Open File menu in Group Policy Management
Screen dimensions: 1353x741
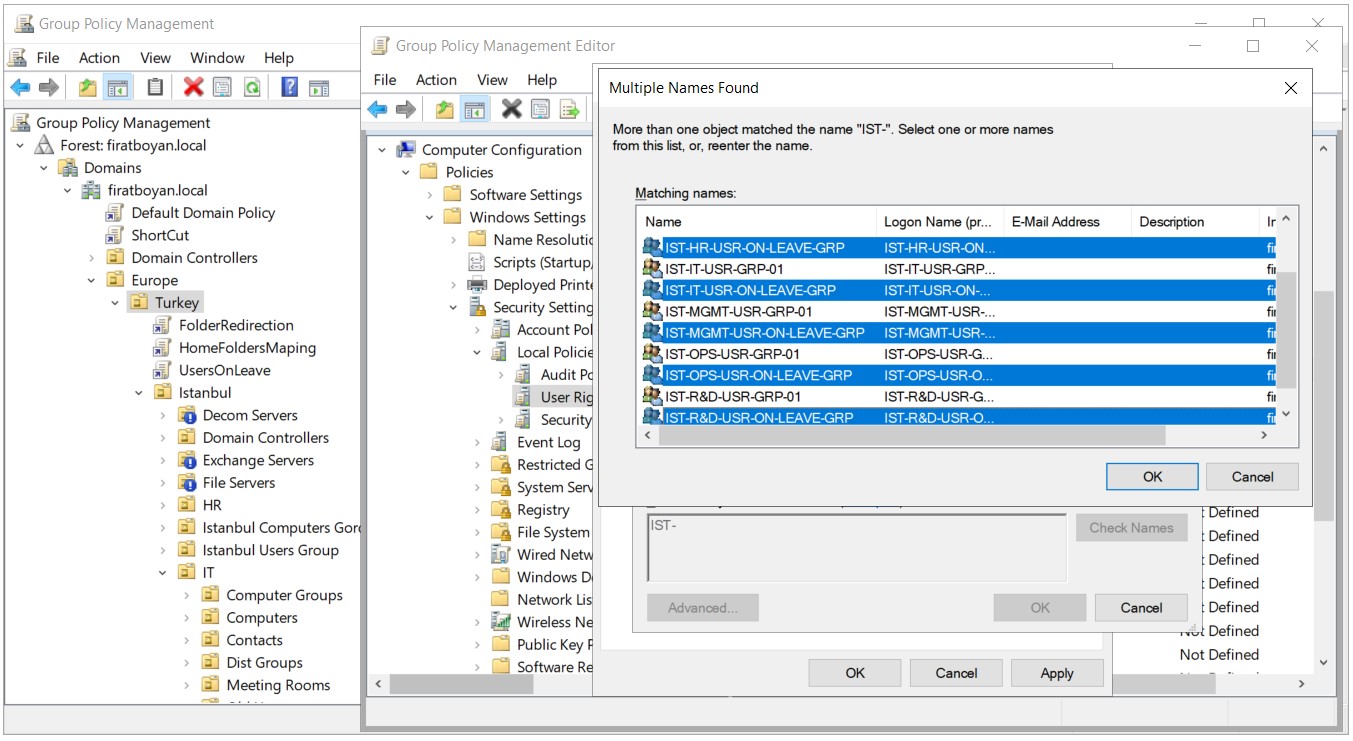coord(48,58)
